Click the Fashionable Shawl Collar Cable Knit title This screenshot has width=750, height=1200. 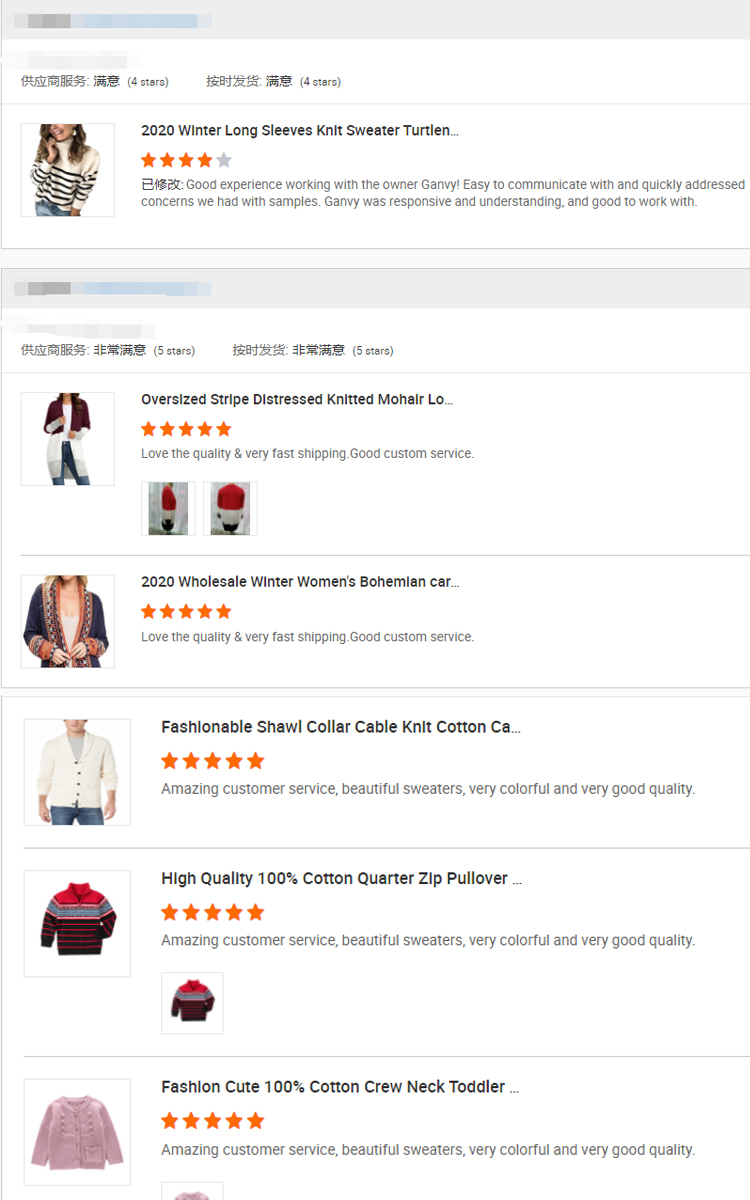point(341,727)
